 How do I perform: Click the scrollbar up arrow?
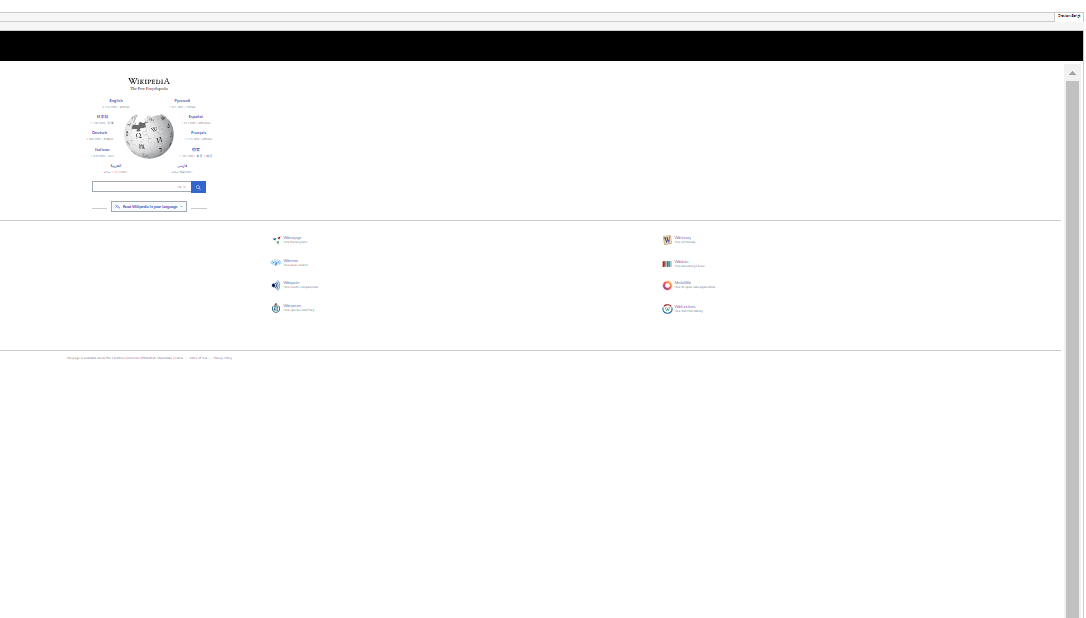point(1072,73)
